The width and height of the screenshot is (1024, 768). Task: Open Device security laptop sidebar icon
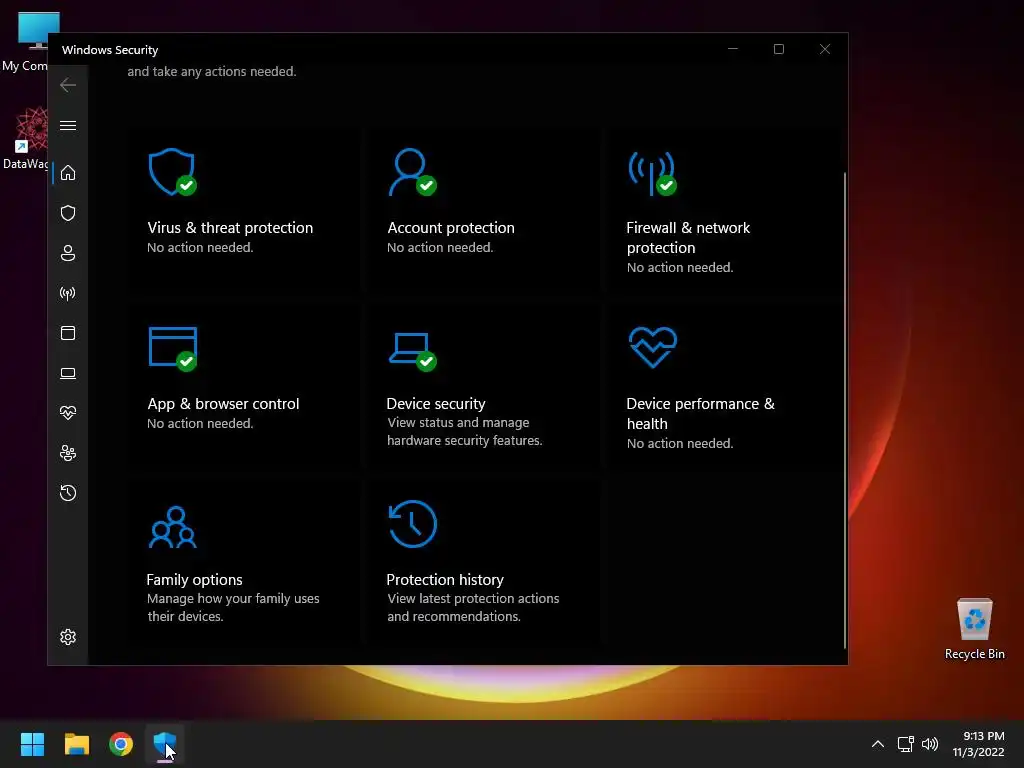coord(68,374)
